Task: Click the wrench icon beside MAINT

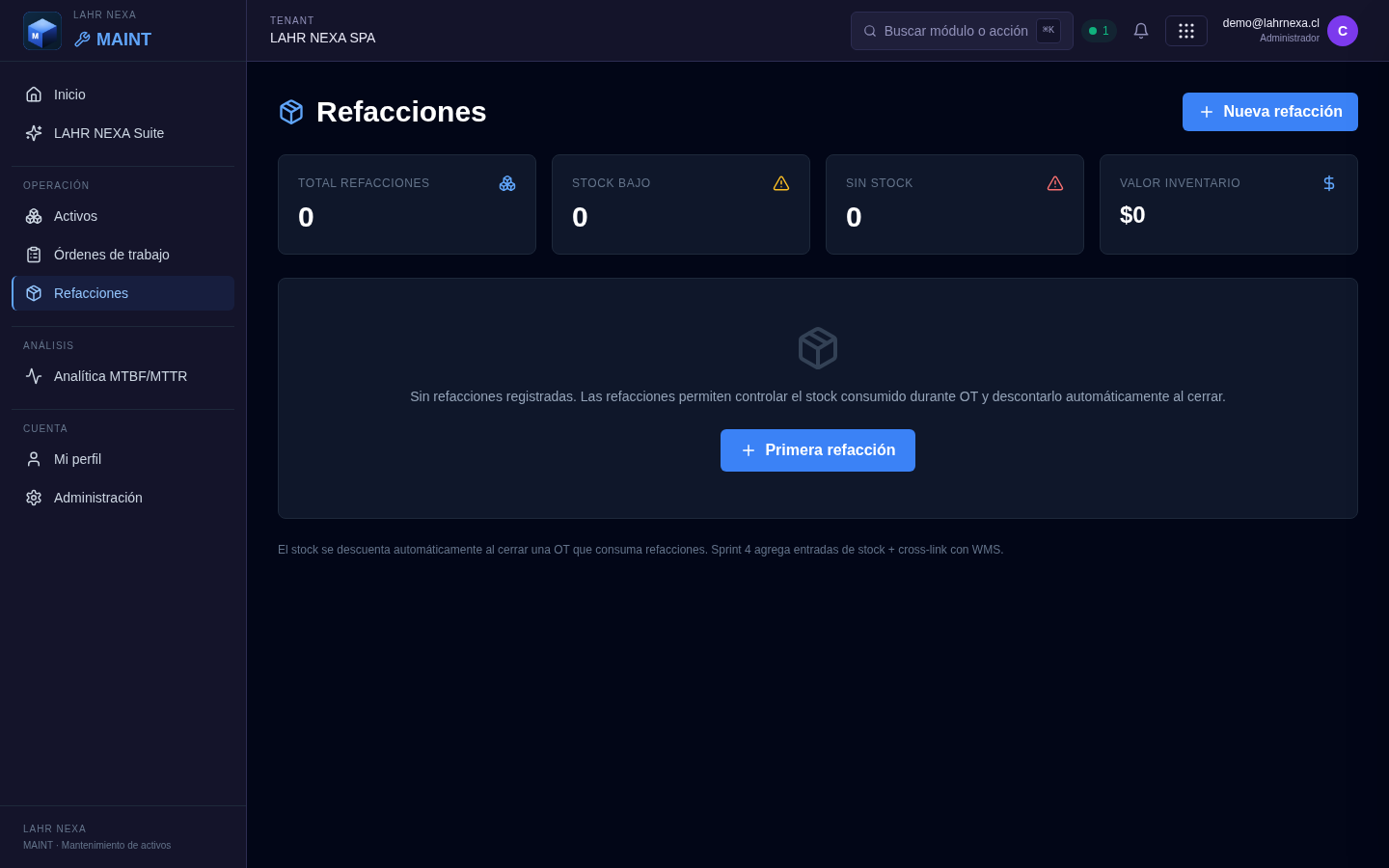Action: [82, 40]
